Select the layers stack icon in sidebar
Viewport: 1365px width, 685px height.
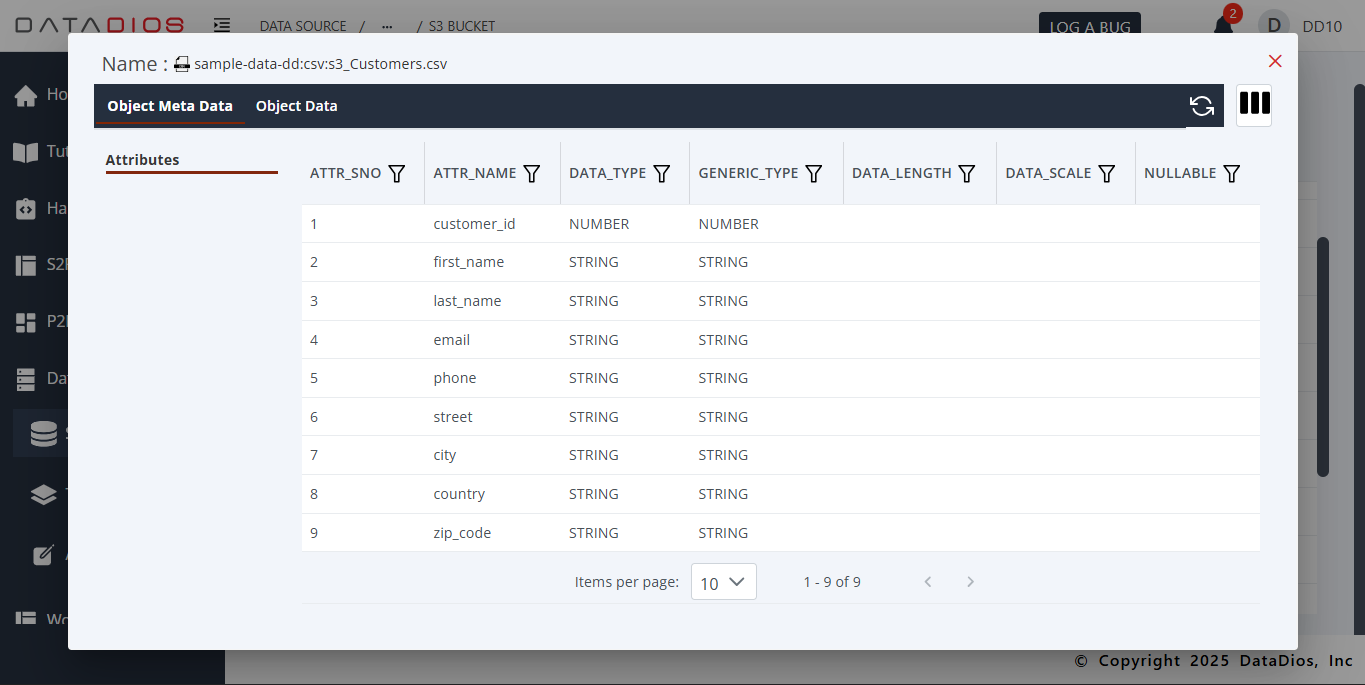pos(42,494)
